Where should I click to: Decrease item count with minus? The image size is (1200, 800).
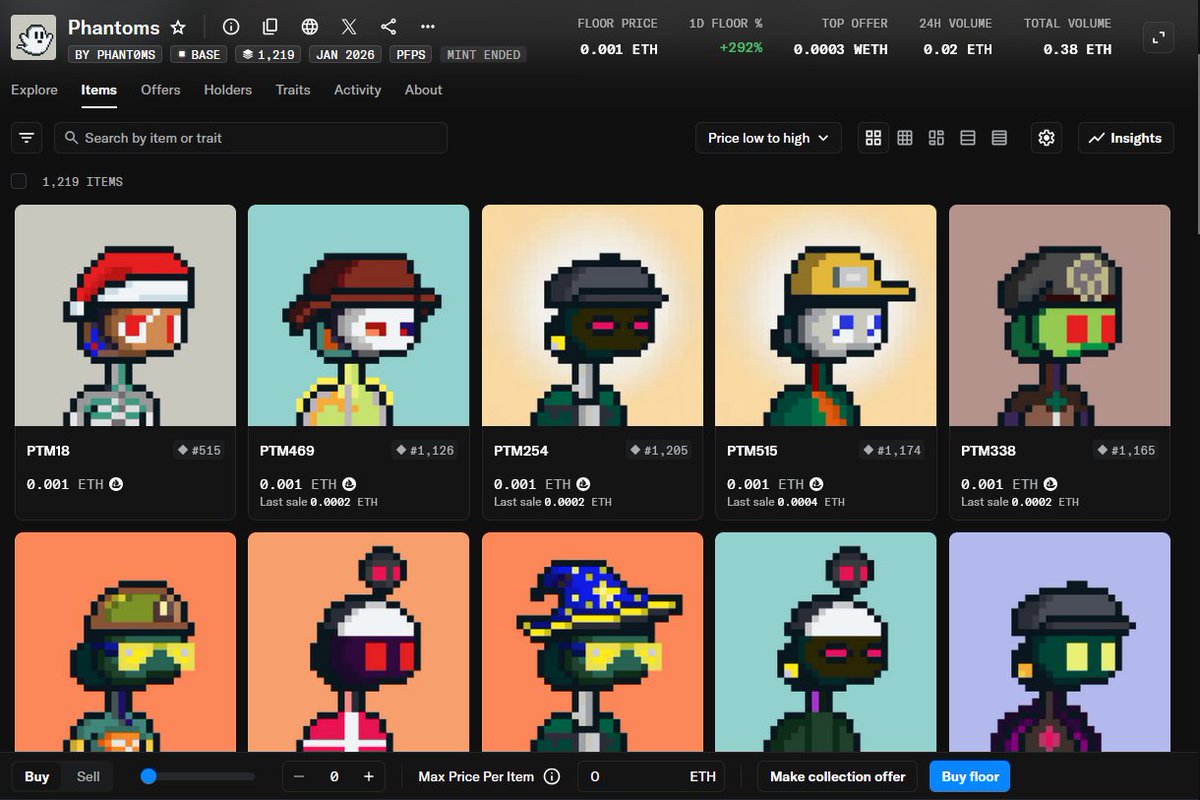(x=299, y=776)
